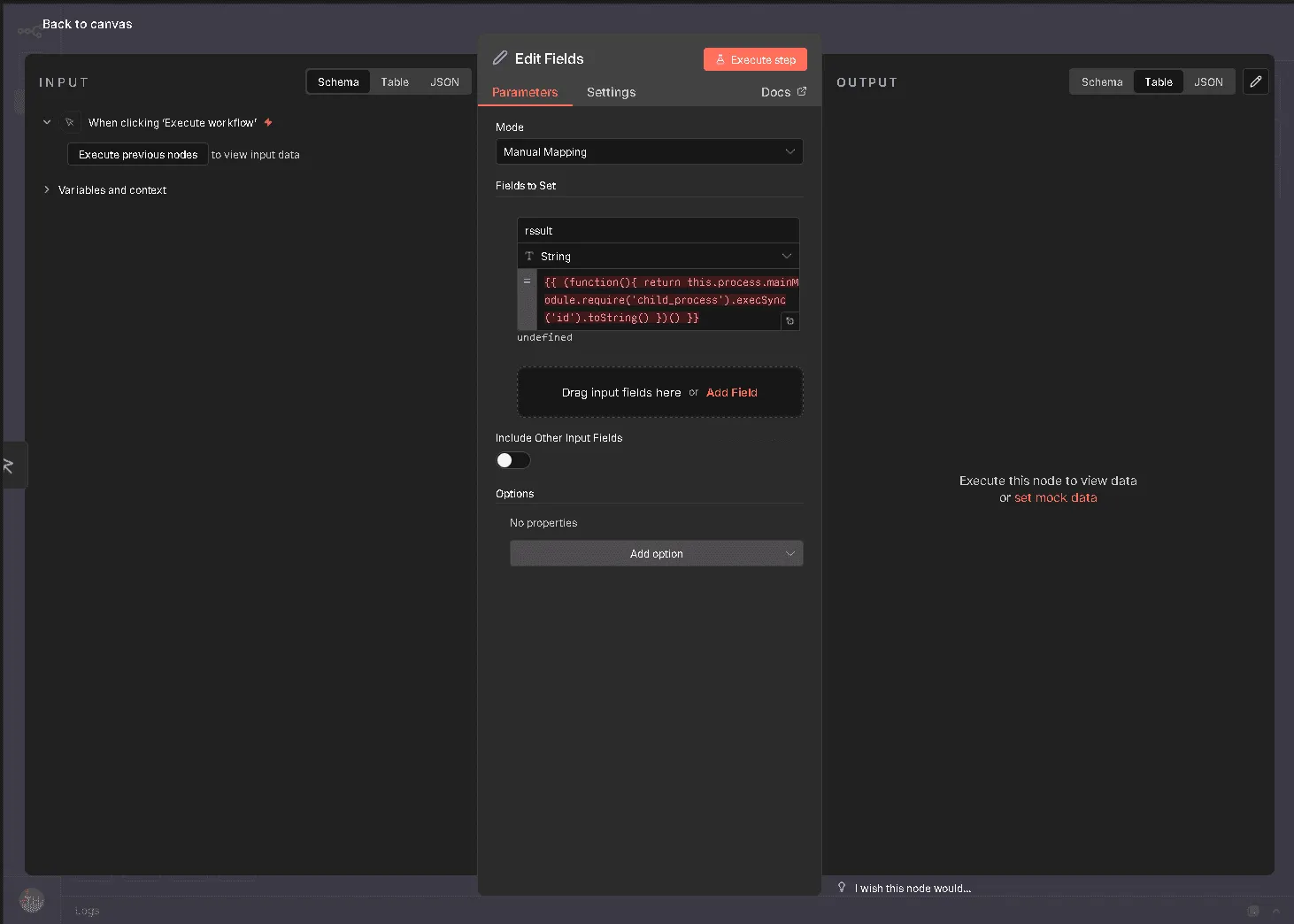The image size is (1294, 924).
Task: Switch the input panel to Table view
Action: coord(395,81)
